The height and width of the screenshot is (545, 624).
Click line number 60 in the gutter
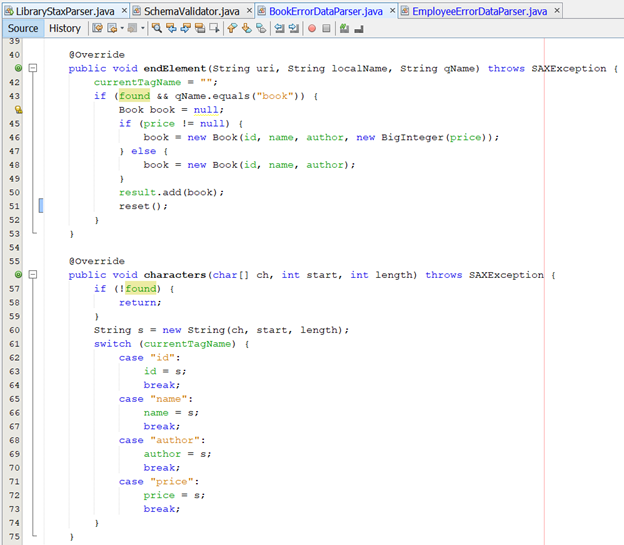coord(14,330)
